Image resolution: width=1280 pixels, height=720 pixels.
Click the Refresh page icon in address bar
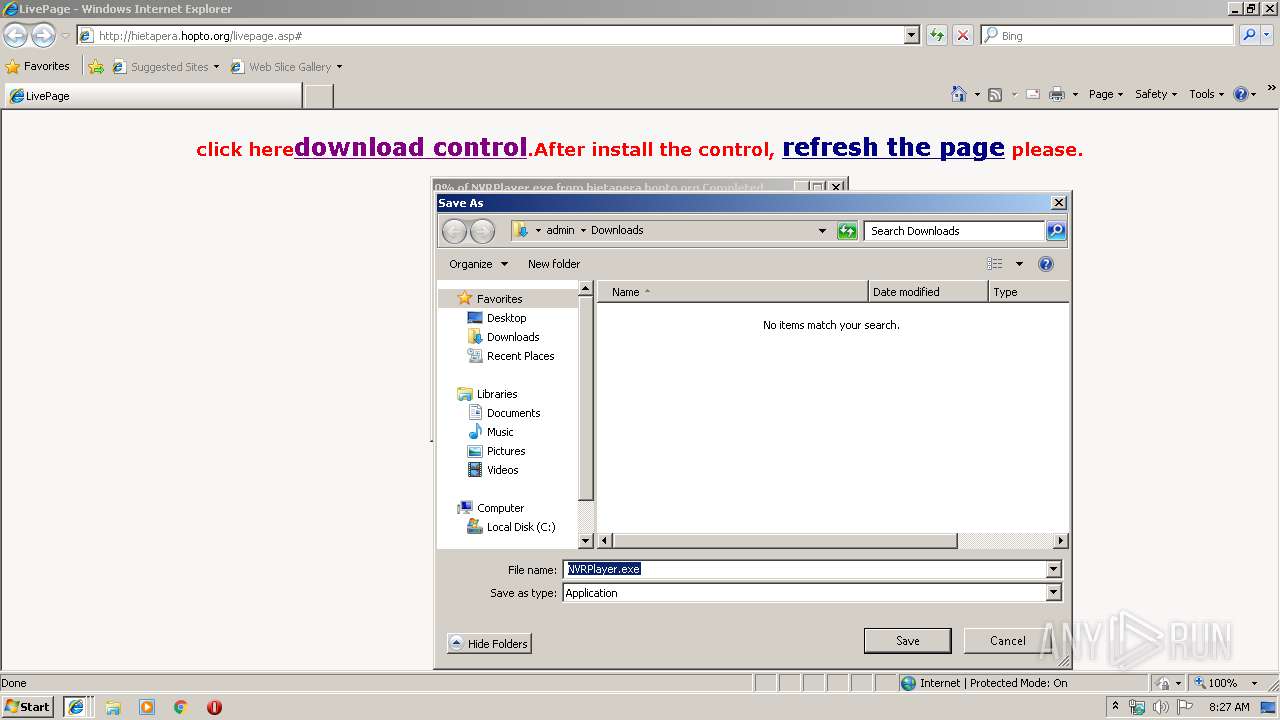(x=937, y=35)
